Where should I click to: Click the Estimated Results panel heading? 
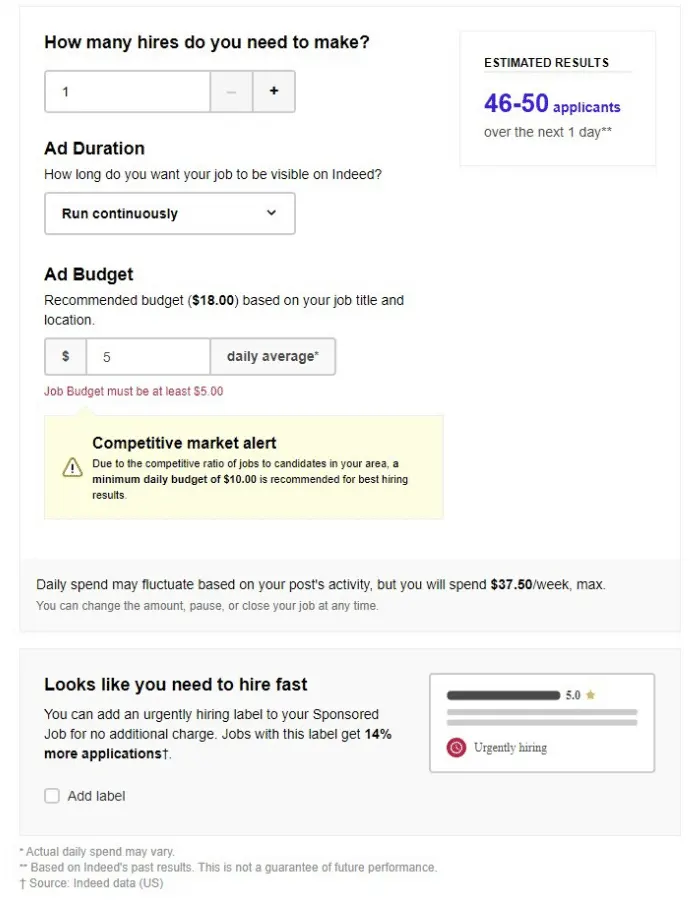coord(546,63)
